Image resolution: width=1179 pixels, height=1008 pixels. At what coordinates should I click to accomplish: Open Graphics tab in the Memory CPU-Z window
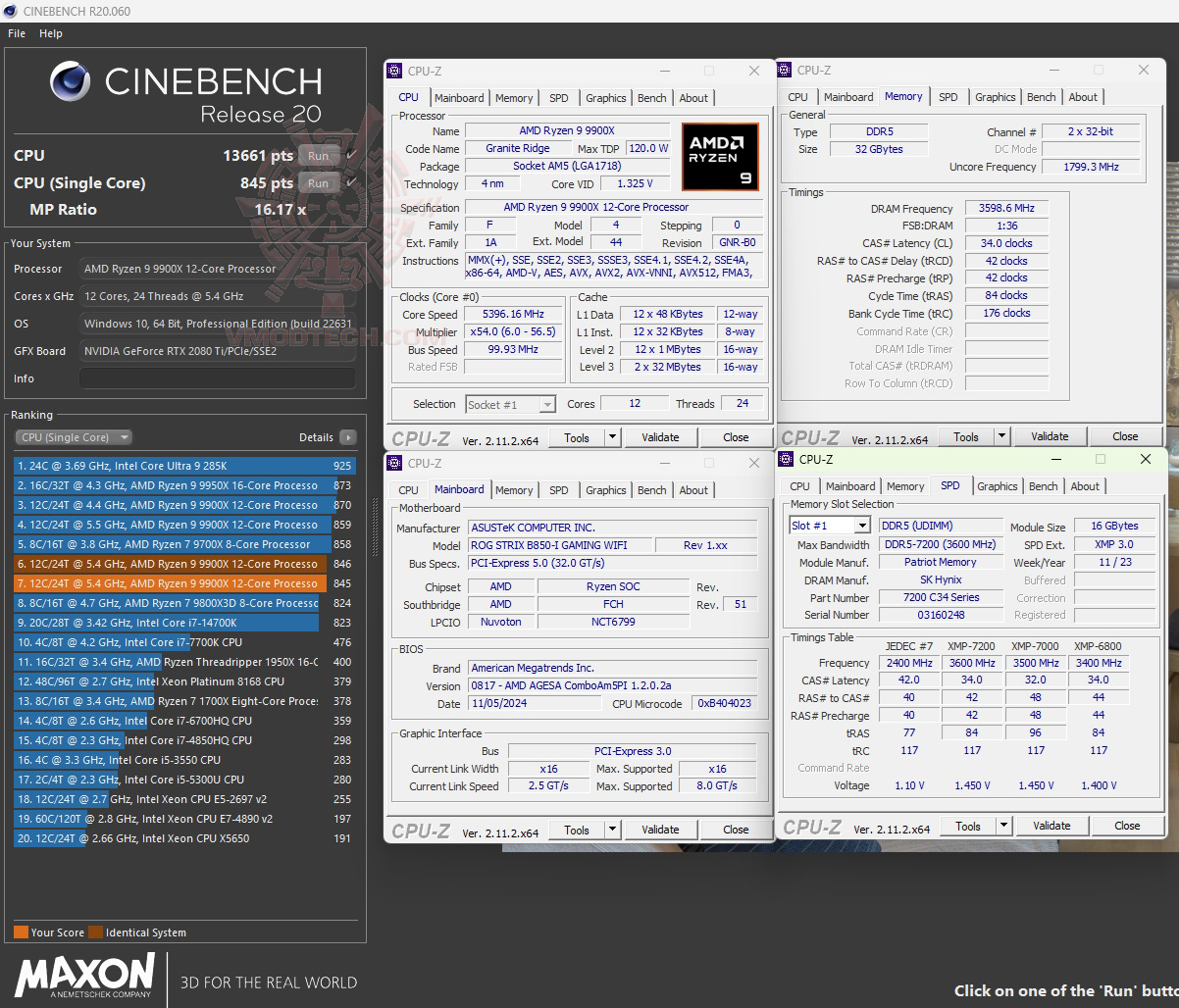996,97
